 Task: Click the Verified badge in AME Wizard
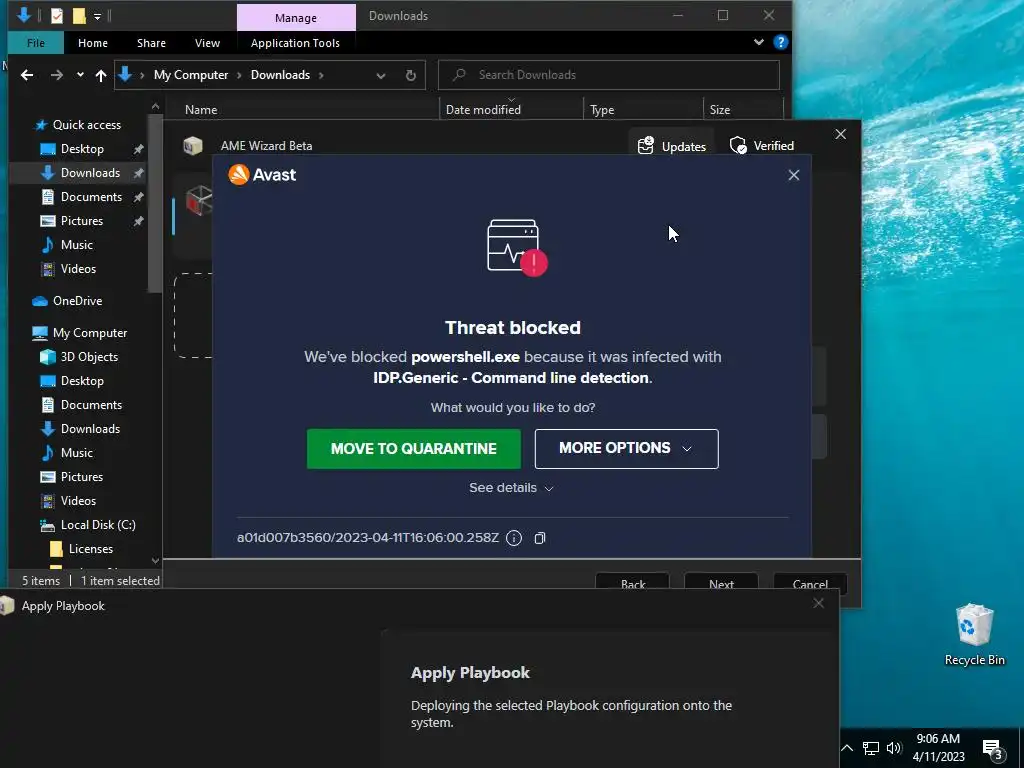pos(762,146)
